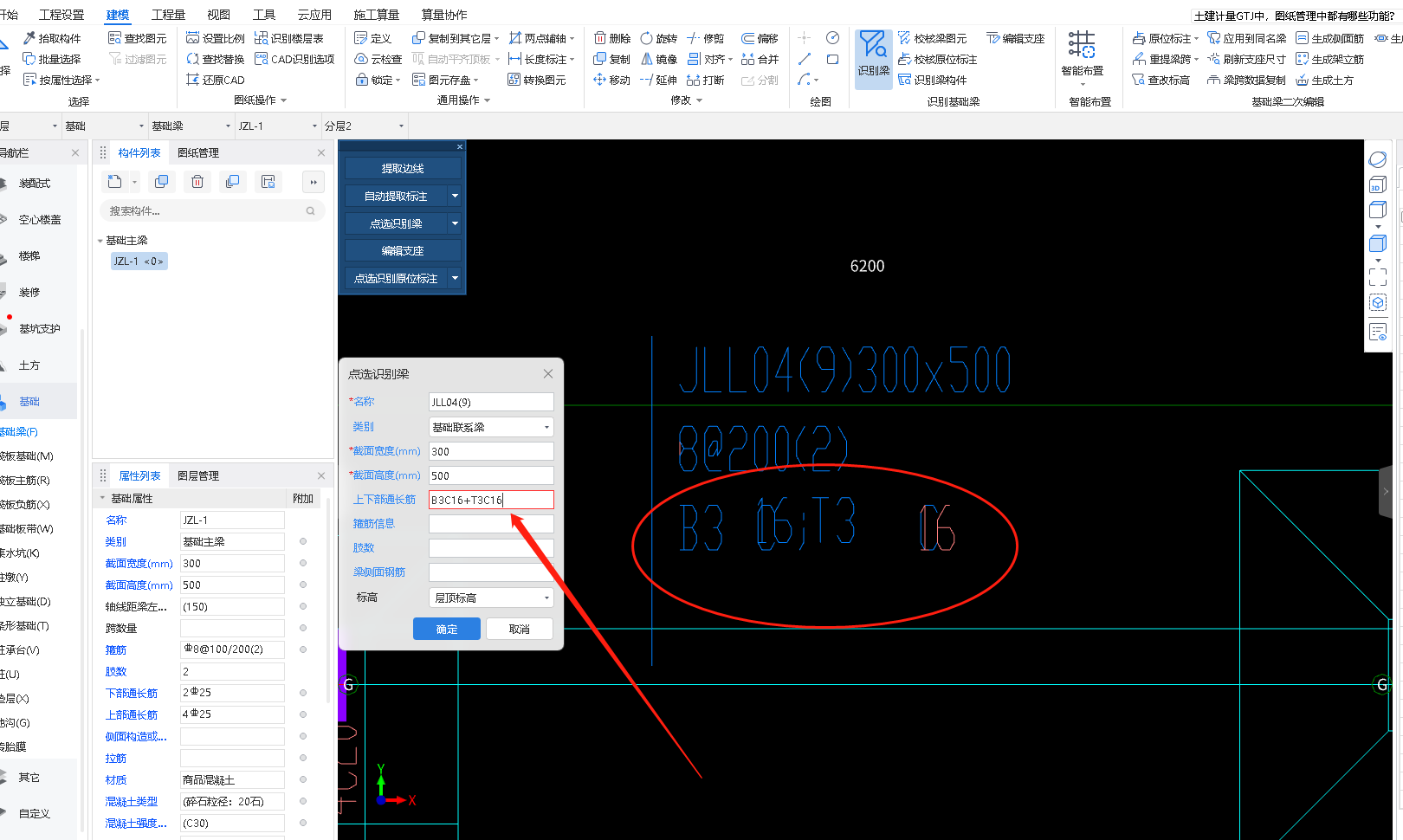
Task: Click the 箍筋信息 input field
Action: point(491,524)
